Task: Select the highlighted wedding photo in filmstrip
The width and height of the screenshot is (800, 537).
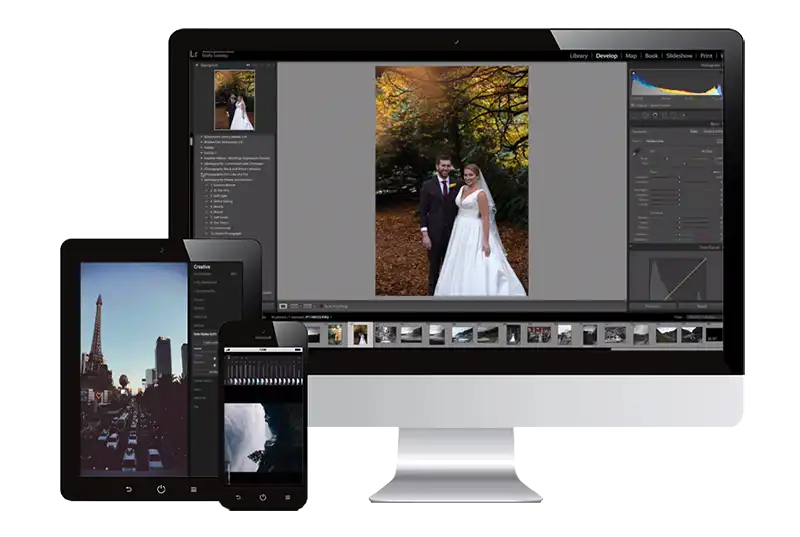Action: point(360,334)
